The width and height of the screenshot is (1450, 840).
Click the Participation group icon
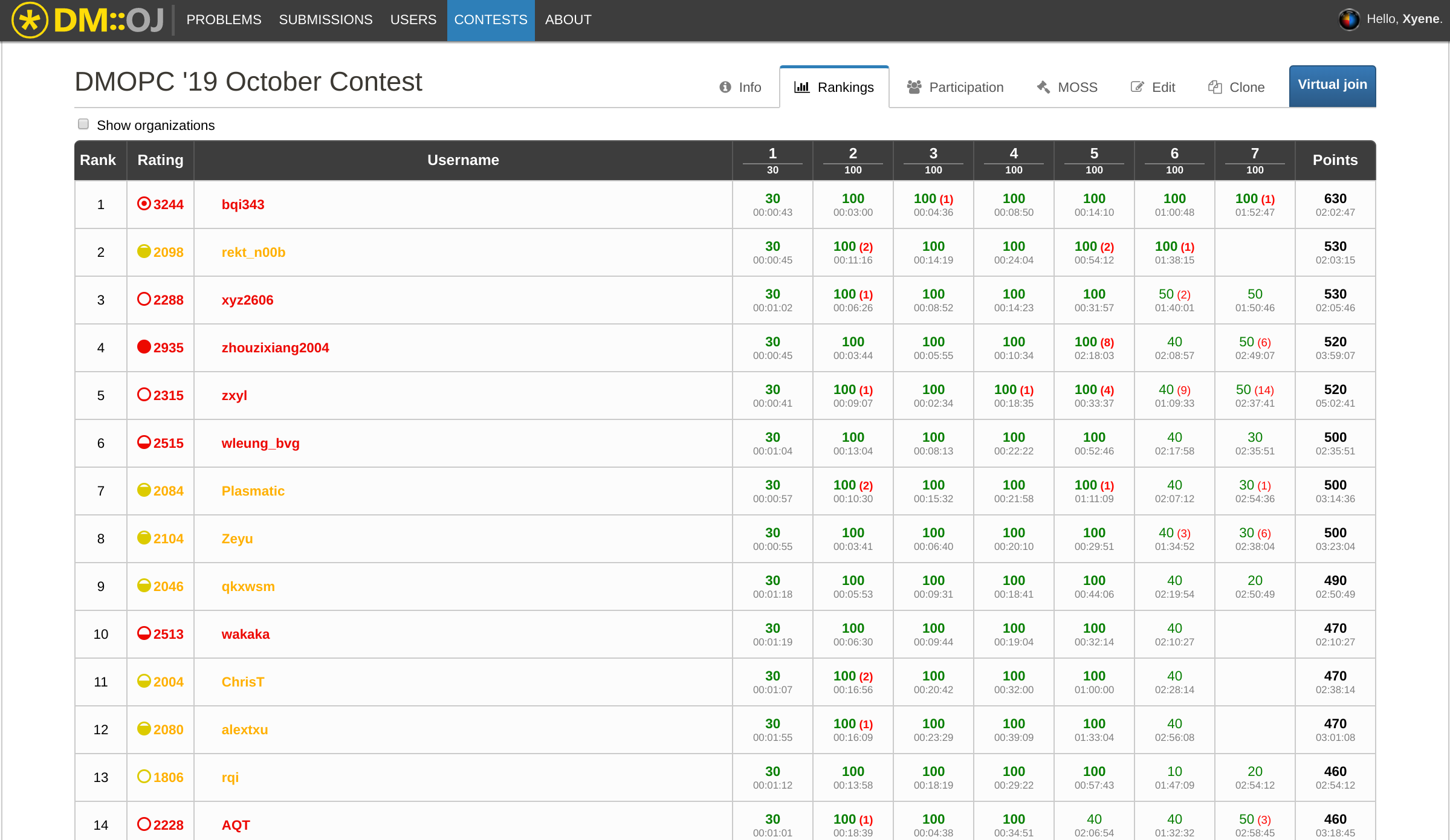(x=914, y=87)
